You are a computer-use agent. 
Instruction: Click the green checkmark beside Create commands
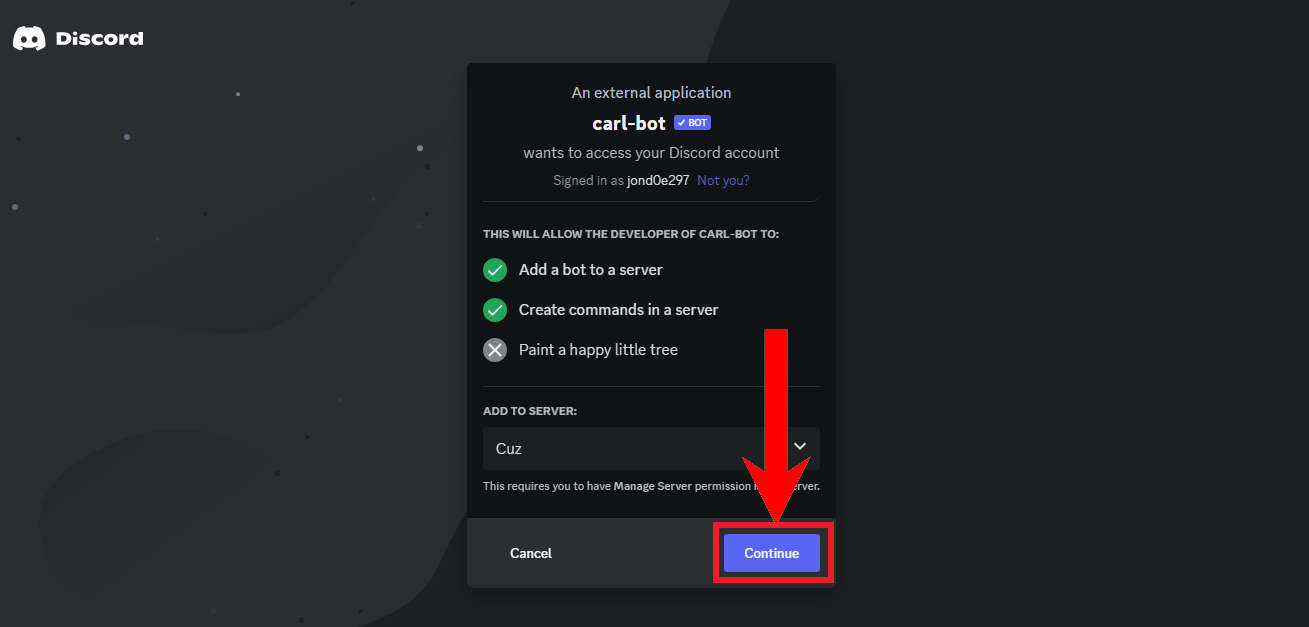495,310
